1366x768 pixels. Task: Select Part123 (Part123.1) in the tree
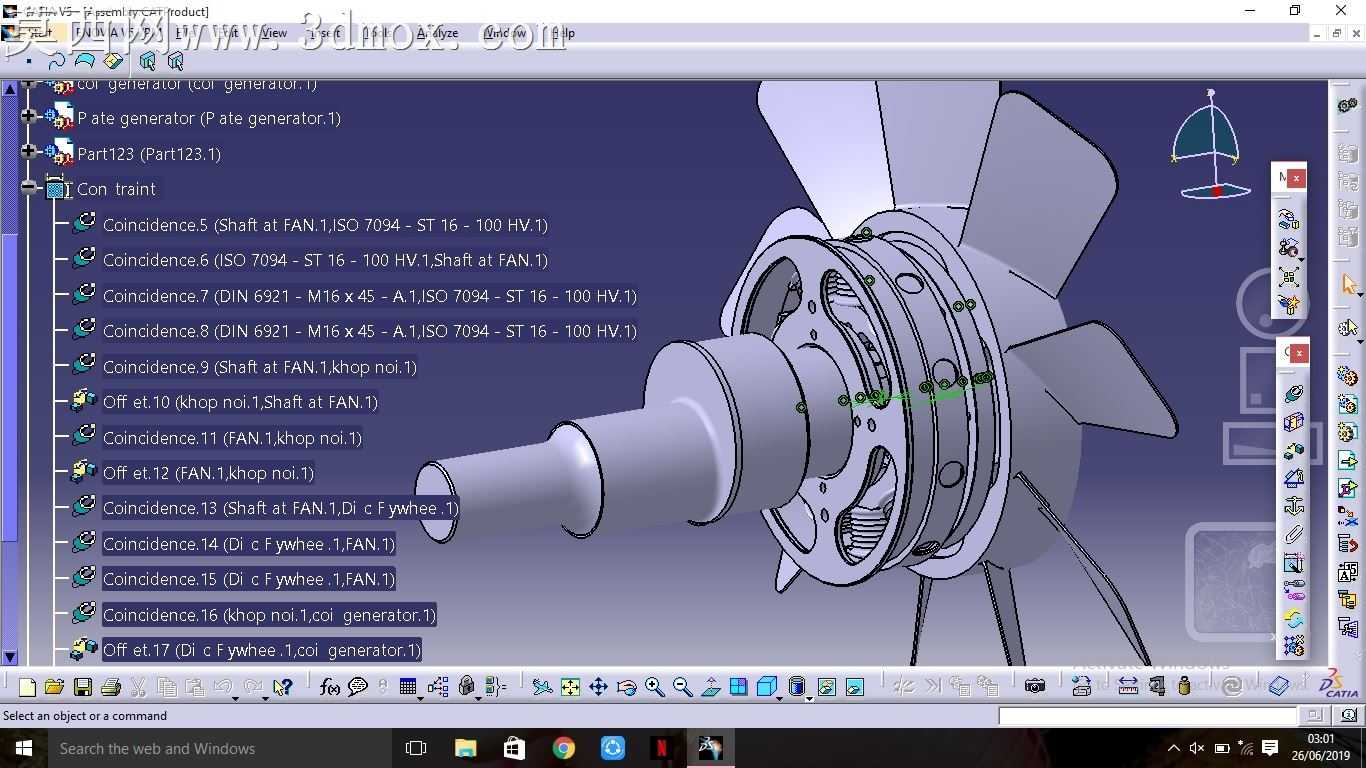[149, 154]
